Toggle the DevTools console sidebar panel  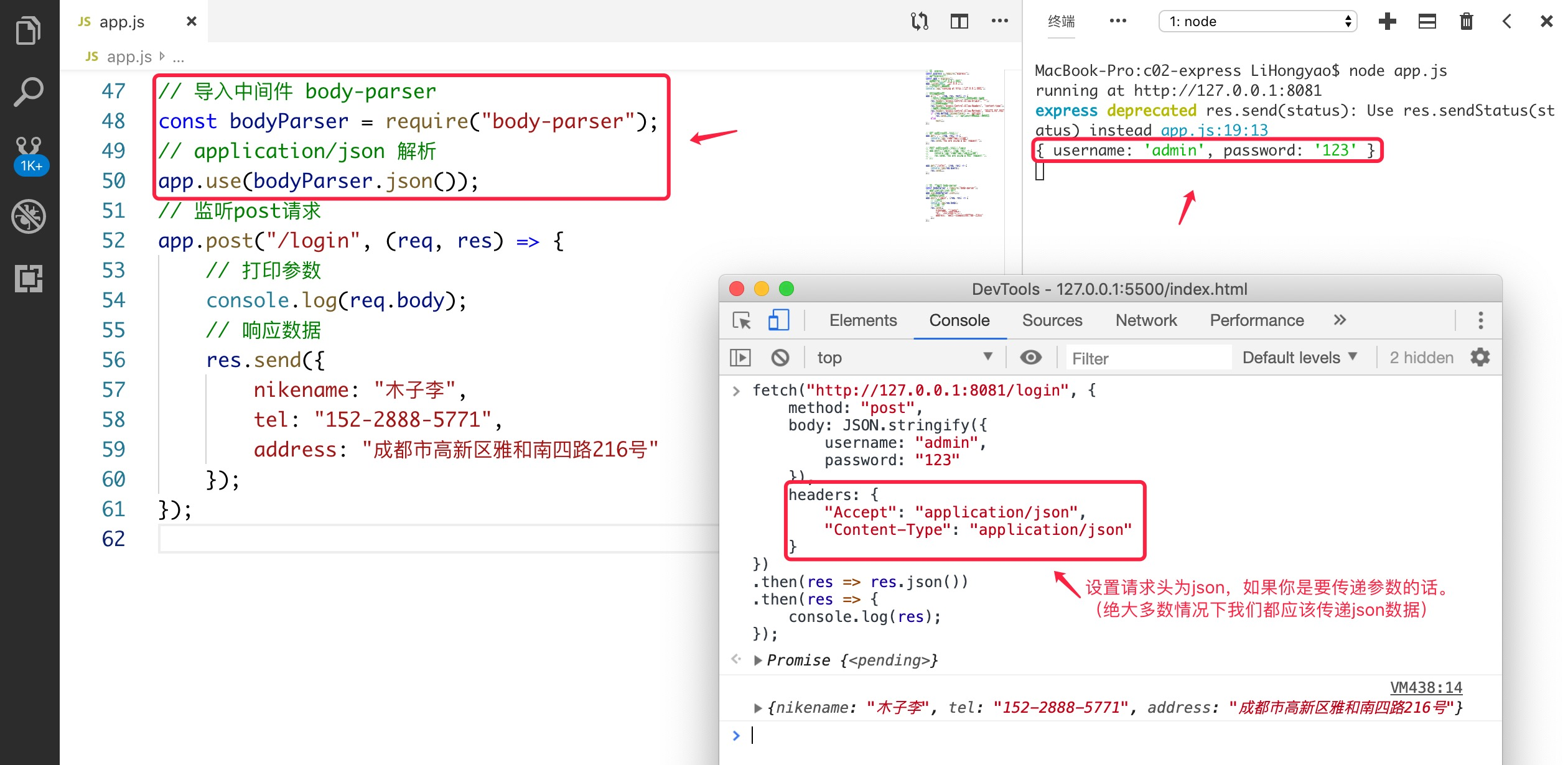pos(740,358)
